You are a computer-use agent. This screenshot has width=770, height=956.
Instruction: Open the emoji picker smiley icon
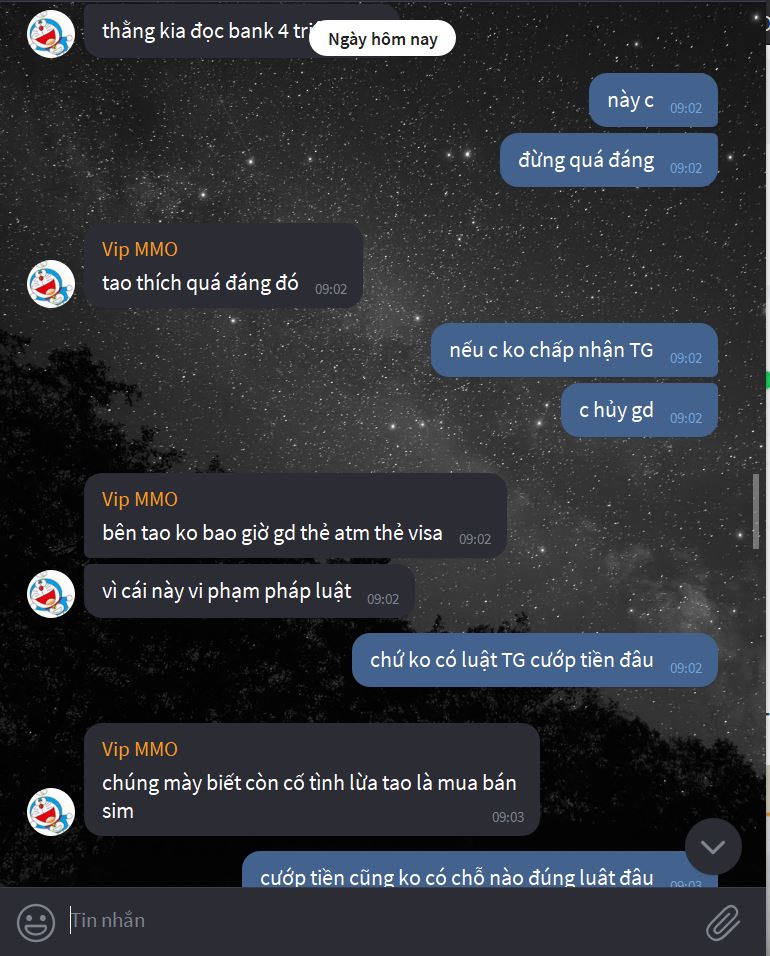click(35, 922)
